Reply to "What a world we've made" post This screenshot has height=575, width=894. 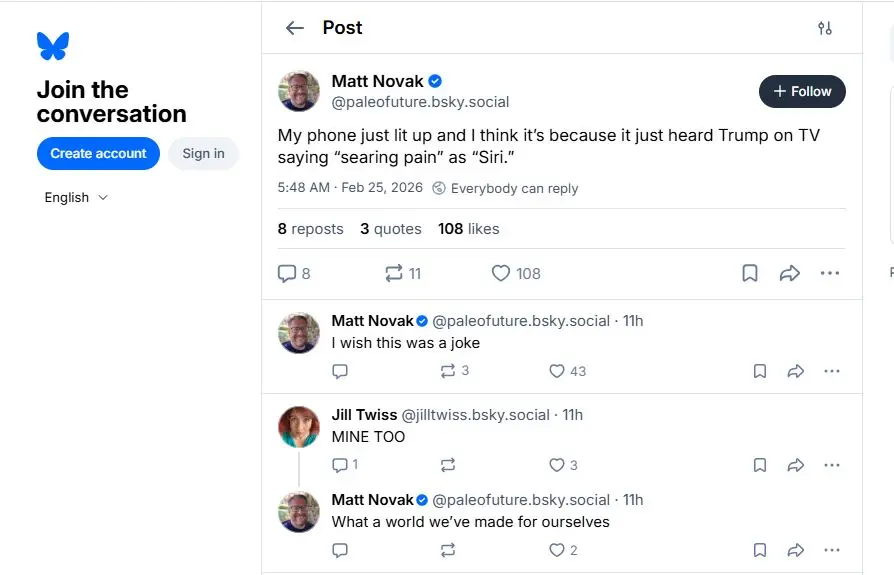(x=340, y=550)
